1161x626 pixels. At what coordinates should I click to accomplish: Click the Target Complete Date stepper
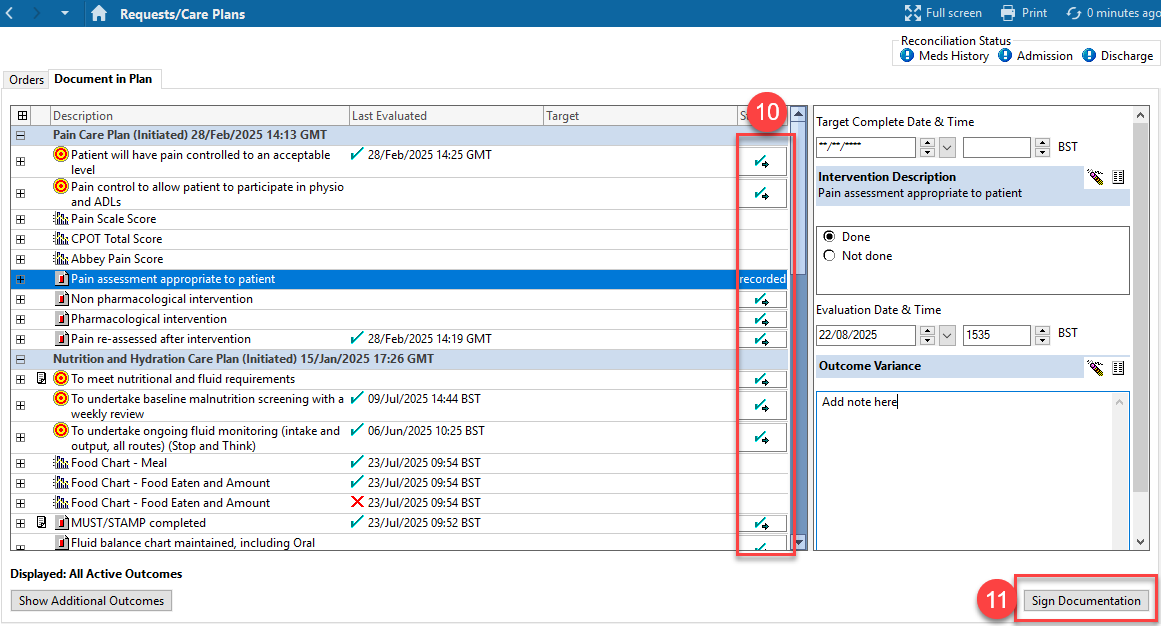tap(927, 147)
